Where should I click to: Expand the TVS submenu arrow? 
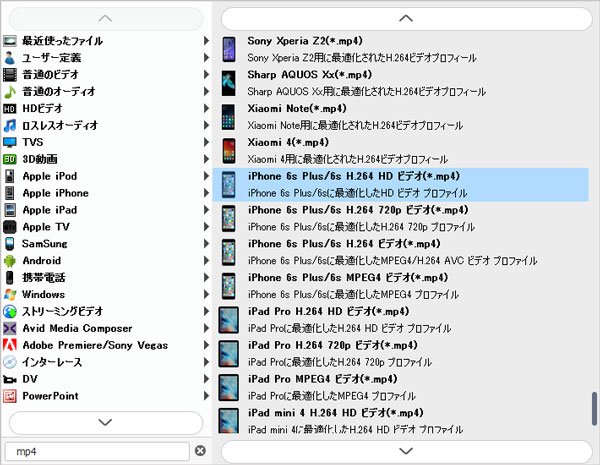[206, 142]
